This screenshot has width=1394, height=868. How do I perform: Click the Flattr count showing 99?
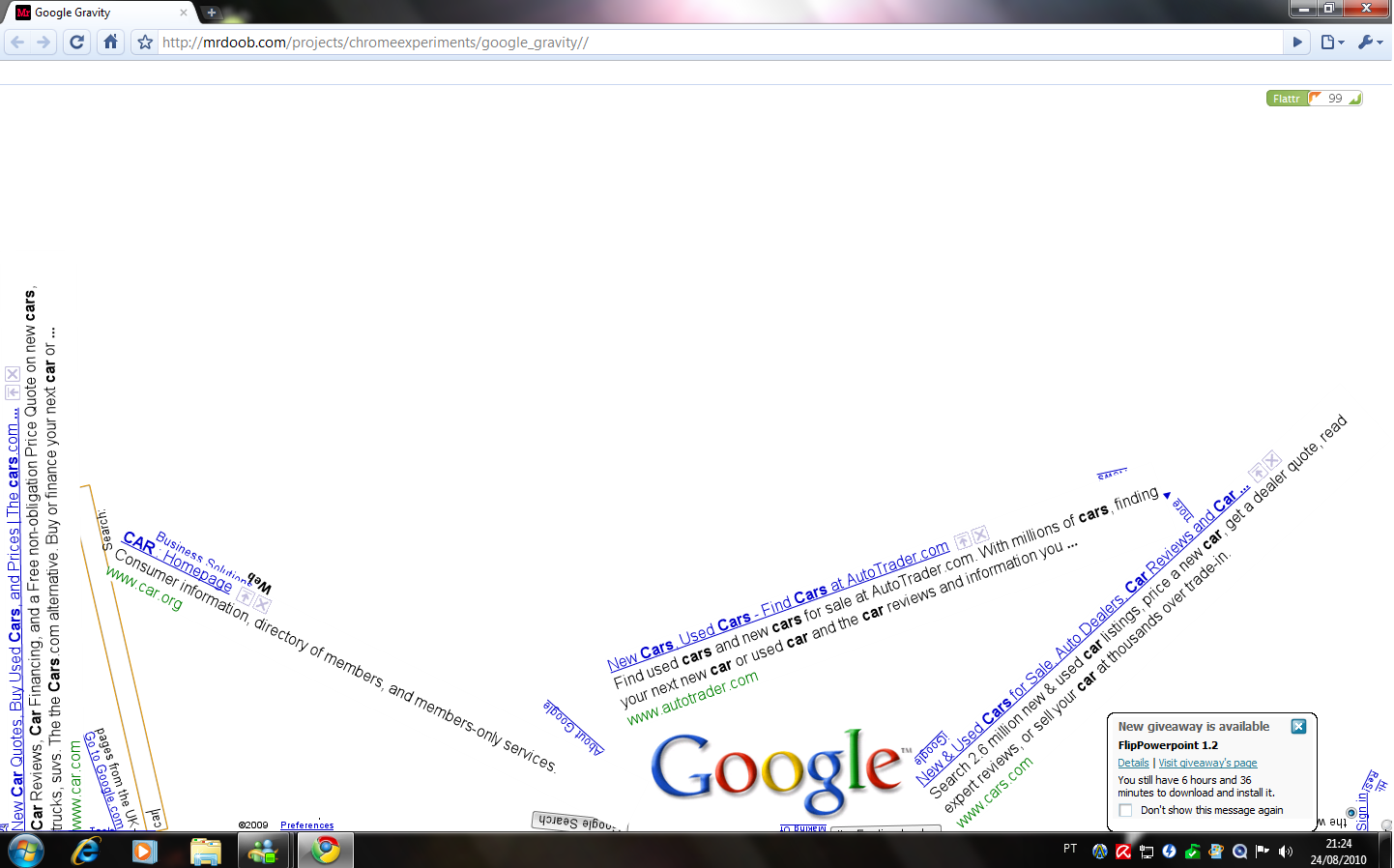click(x=1335, y=99)
